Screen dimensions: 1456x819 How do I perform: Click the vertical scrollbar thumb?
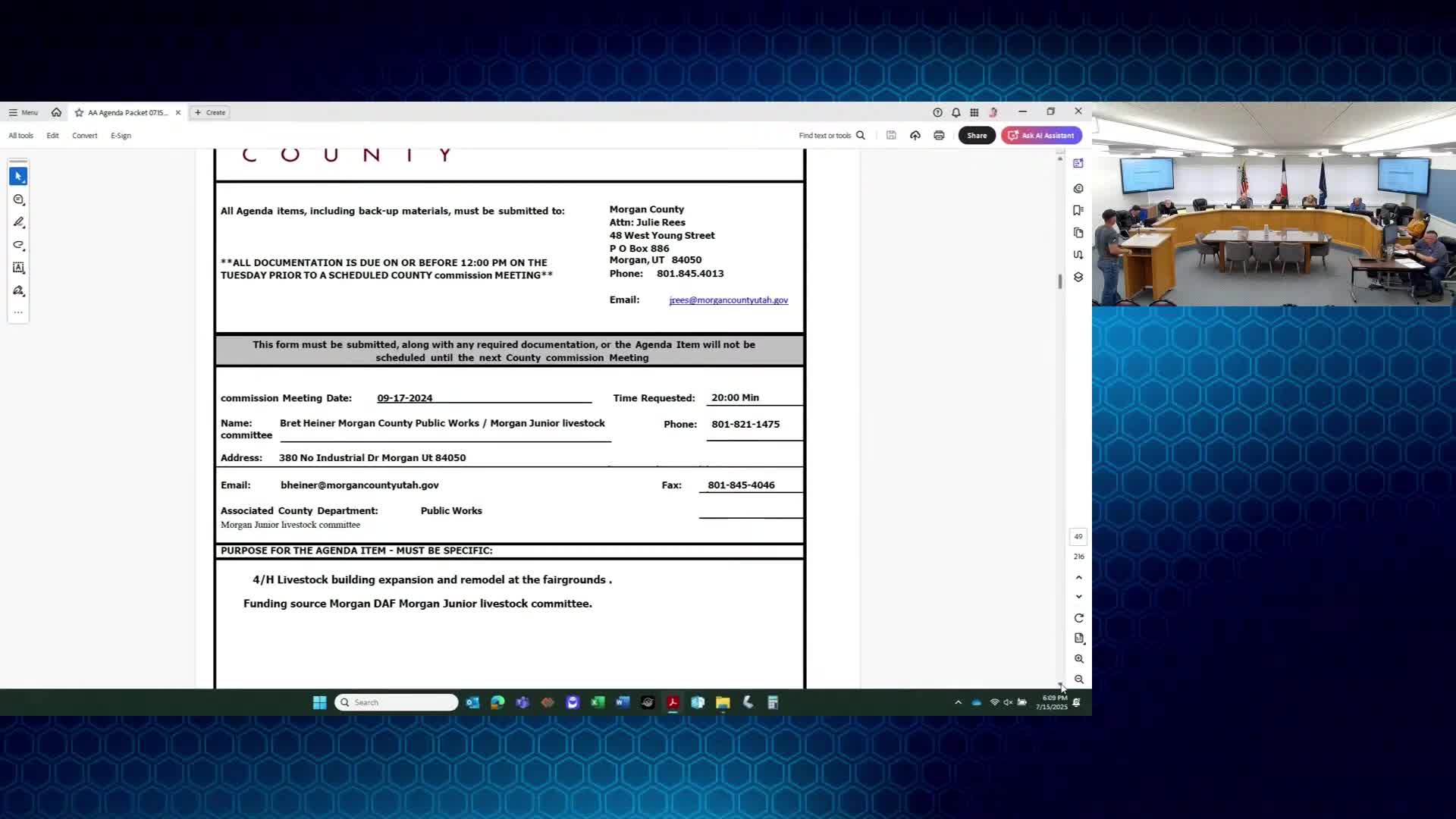pyautogui.click(x=1059, y=281)
